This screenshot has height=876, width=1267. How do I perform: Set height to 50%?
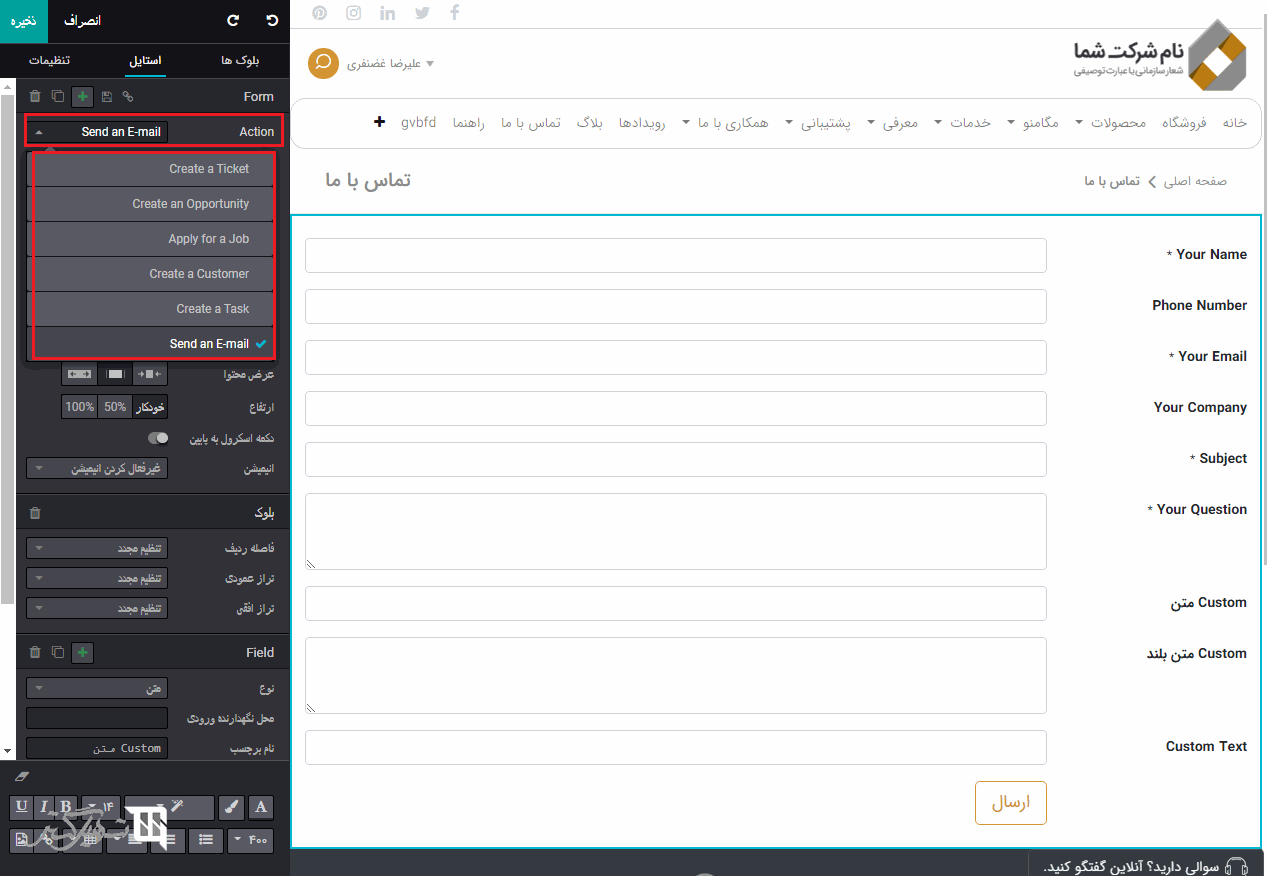(115, 407)
